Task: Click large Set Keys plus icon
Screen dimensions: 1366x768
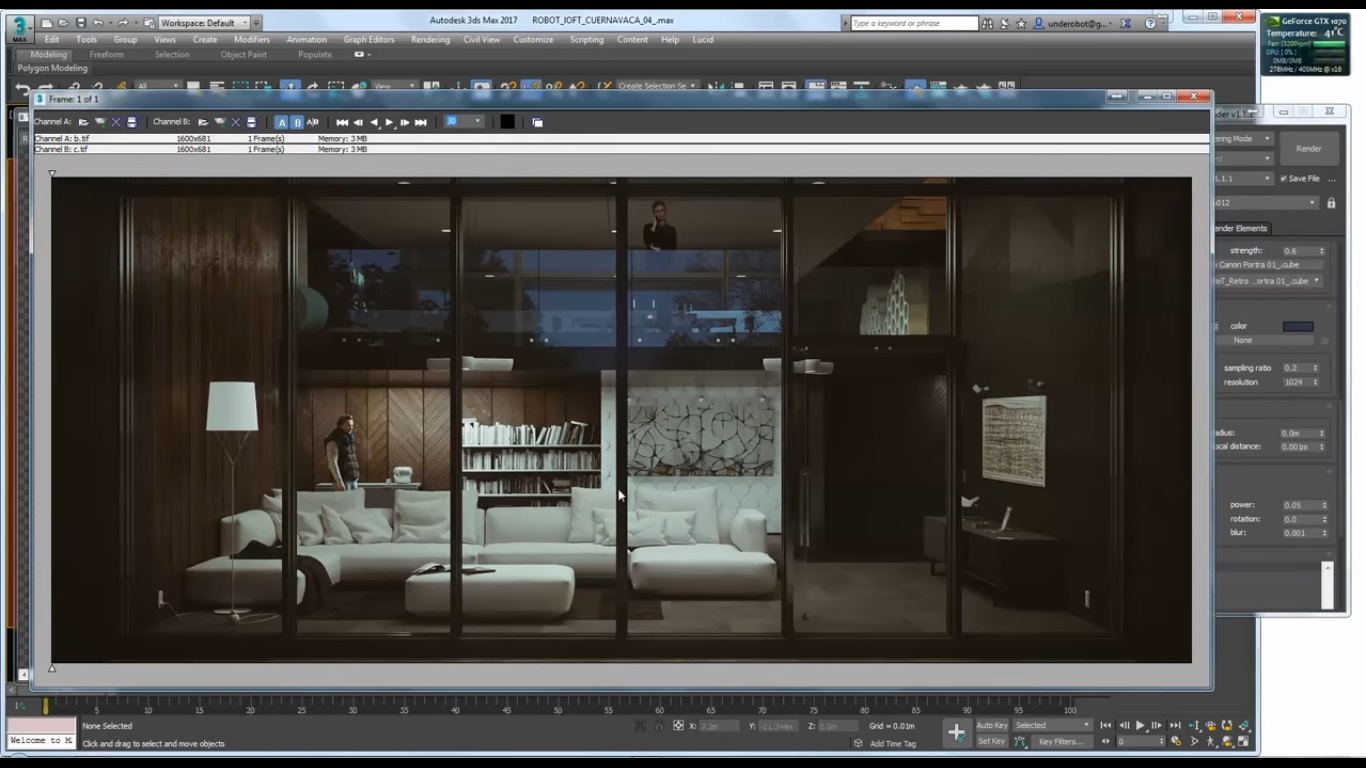Action: [956, 733]
